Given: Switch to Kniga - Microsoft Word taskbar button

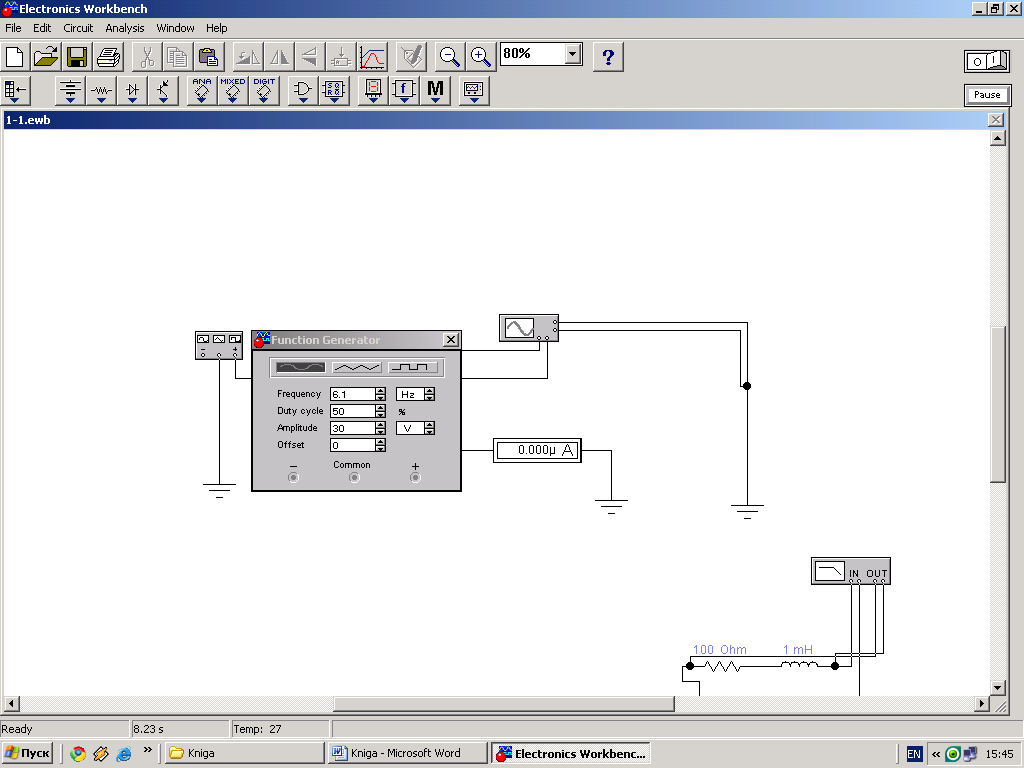Looking at the screenshot, I should (408, 753).
